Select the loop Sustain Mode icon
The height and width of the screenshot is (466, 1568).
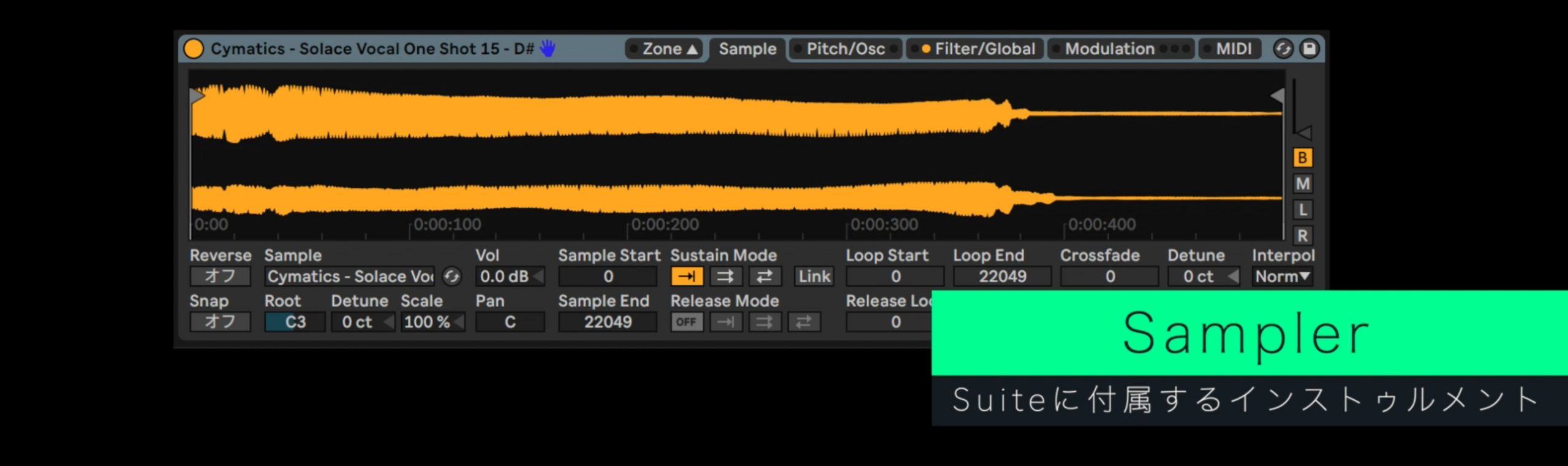pyautogui.click(x=726, y=277)
